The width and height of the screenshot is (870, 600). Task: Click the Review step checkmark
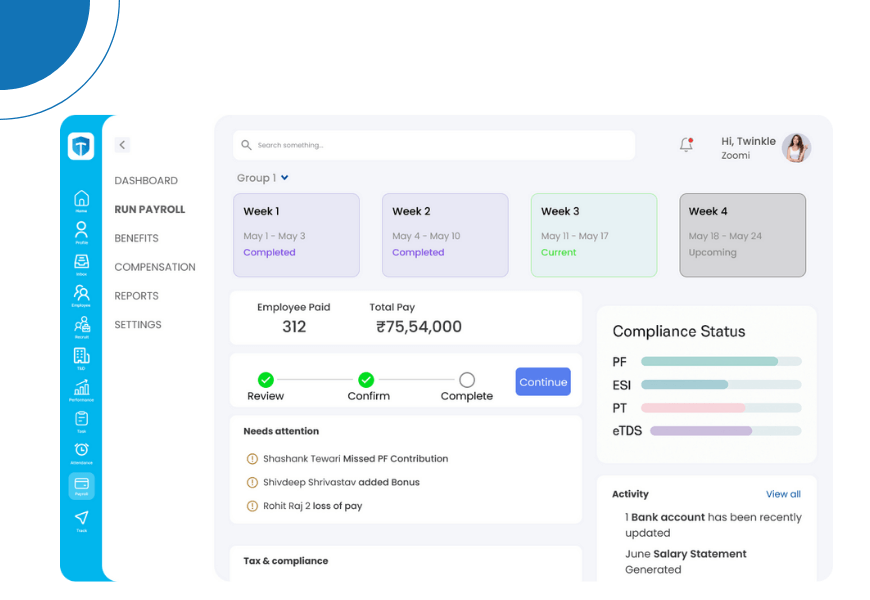265,380
